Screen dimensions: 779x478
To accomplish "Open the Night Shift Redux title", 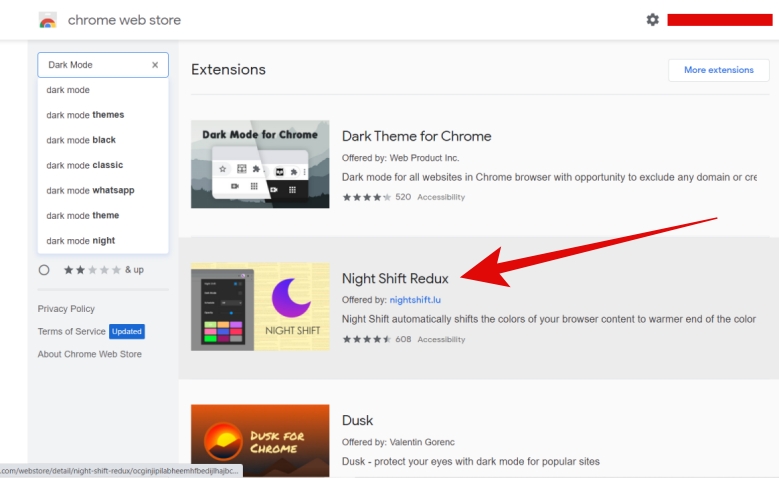I will pyautogui.click(x=395, y=279).
